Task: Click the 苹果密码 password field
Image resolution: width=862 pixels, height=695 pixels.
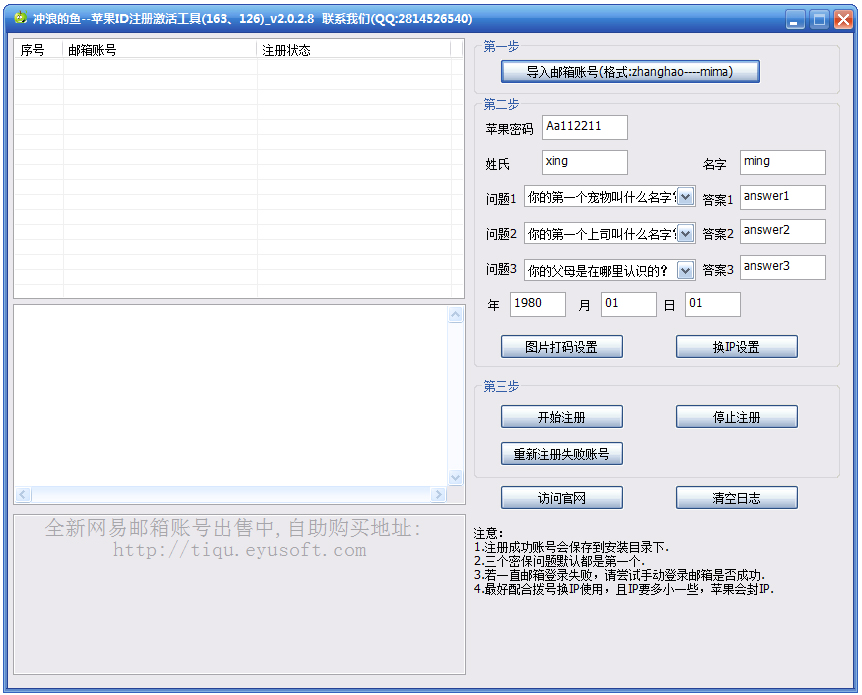Action: 585,127
